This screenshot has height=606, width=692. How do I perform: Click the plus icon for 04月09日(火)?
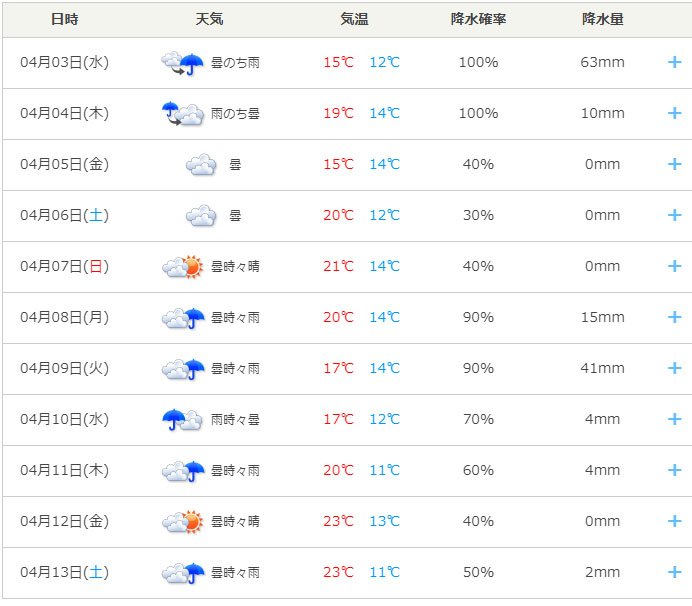674,368
